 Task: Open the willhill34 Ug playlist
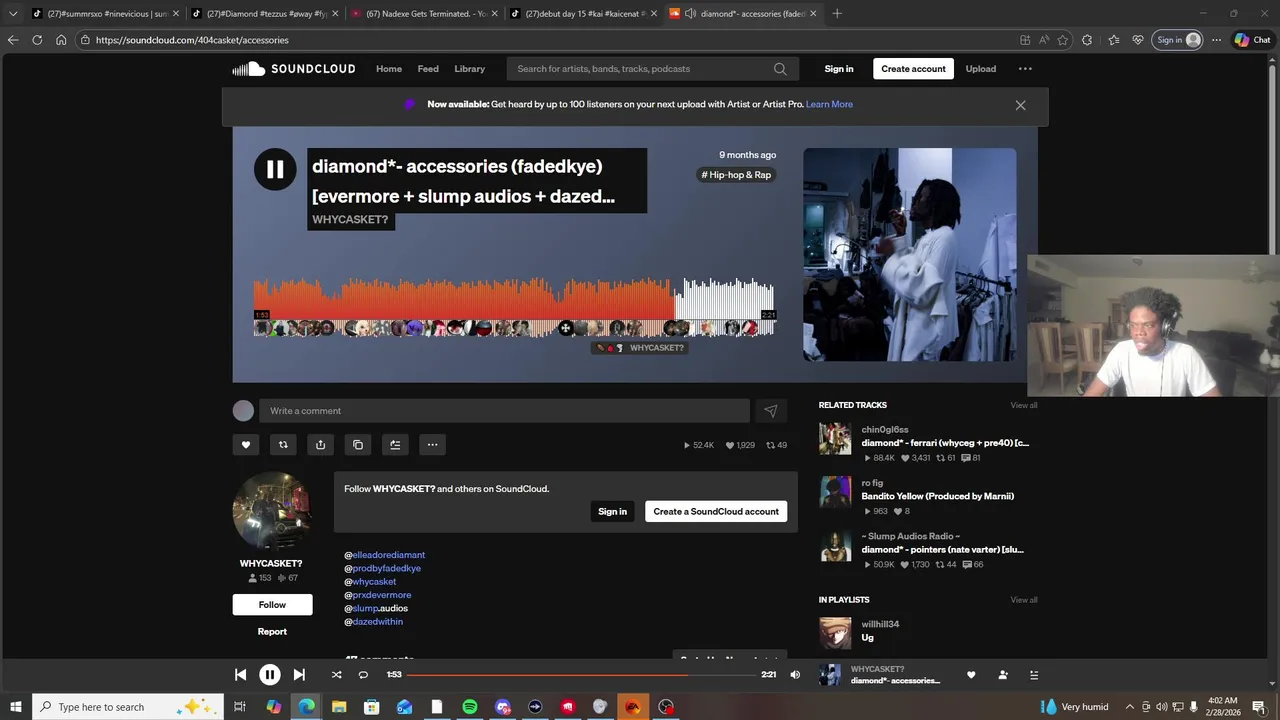(868, 637)
